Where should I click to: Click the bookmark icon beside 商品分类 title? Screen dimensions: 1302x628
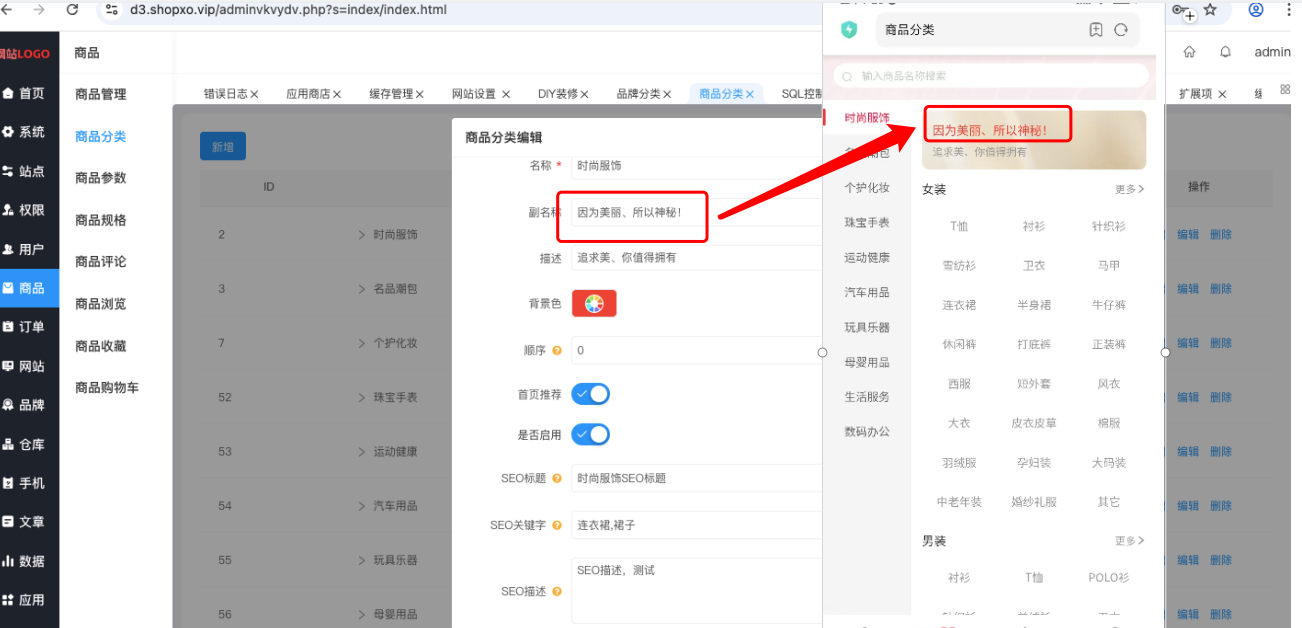[x=1096, y=30]
